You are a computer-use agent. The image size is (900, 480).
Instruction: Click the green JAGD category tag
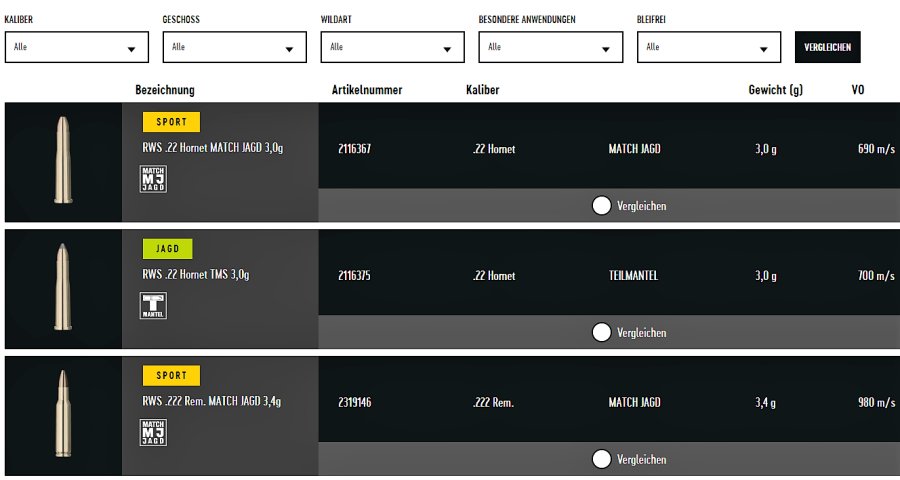click(x=168, y=249)
